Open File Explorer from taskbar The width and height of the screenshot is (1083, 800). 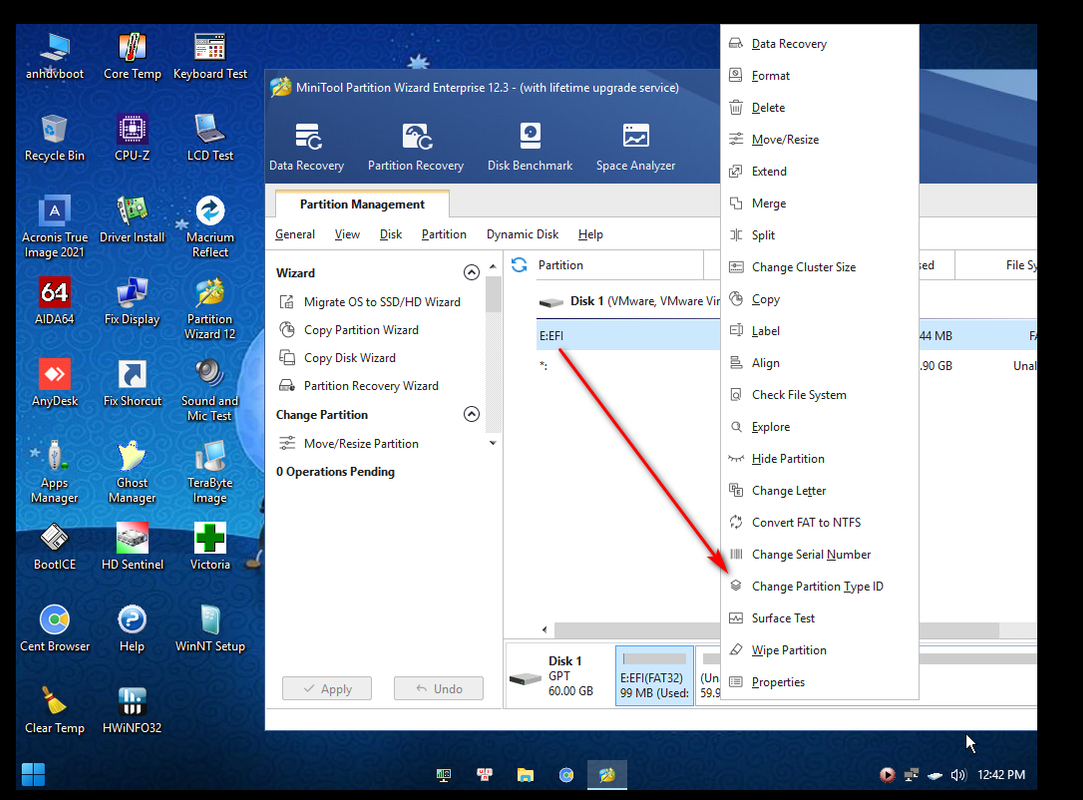tap(525, 774)
